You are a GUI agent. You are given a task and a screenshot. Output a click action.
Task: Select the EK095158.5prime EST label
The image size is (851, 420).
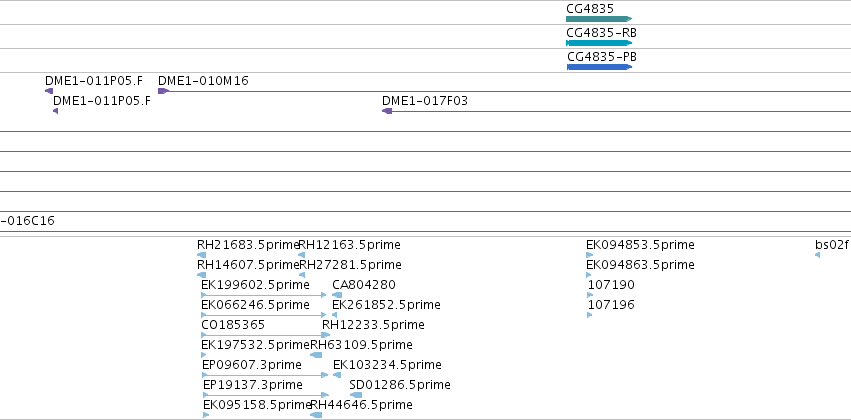pos(257,405)
